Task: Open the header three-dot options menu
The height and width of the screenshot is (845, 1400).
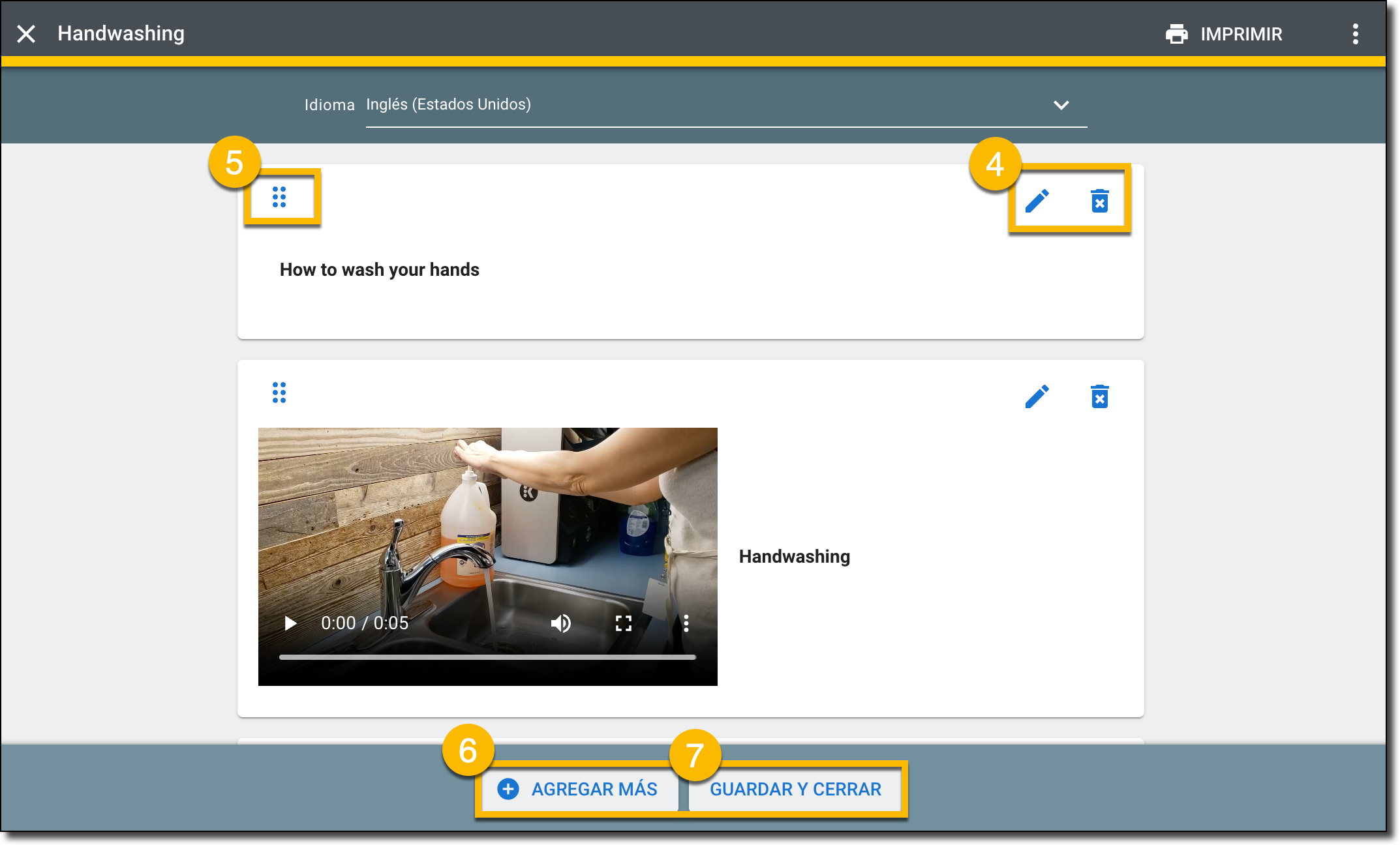Action: point(1356,34)
